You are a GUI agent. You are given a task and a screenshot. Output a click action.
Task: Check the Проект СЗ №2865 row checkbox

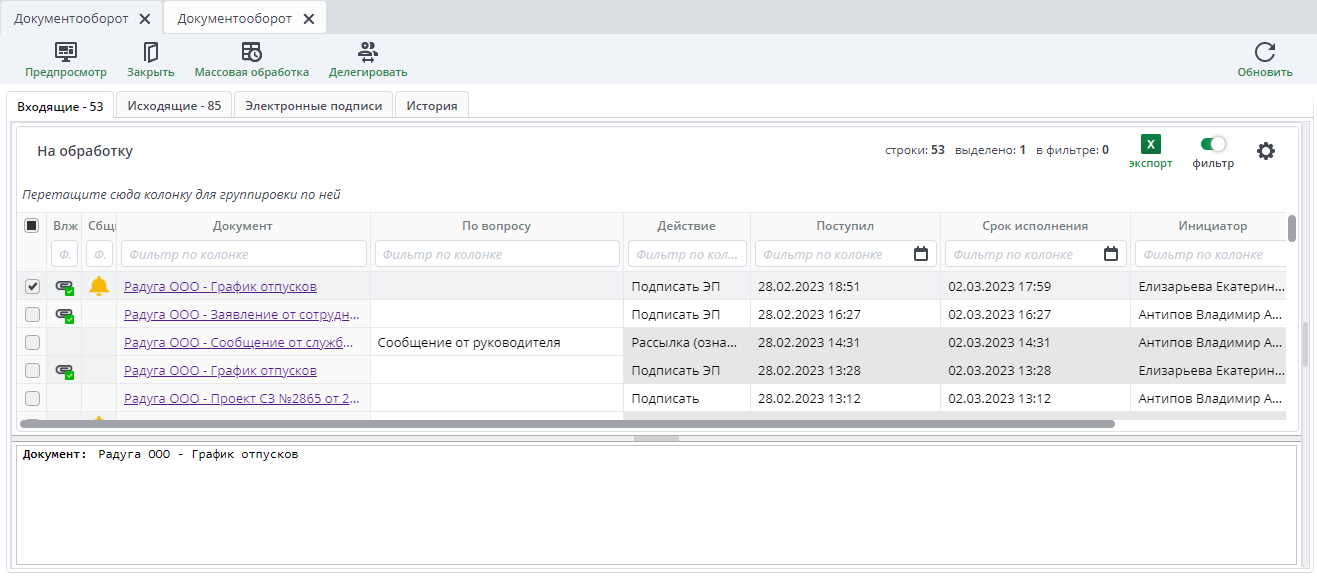point(32,398)
